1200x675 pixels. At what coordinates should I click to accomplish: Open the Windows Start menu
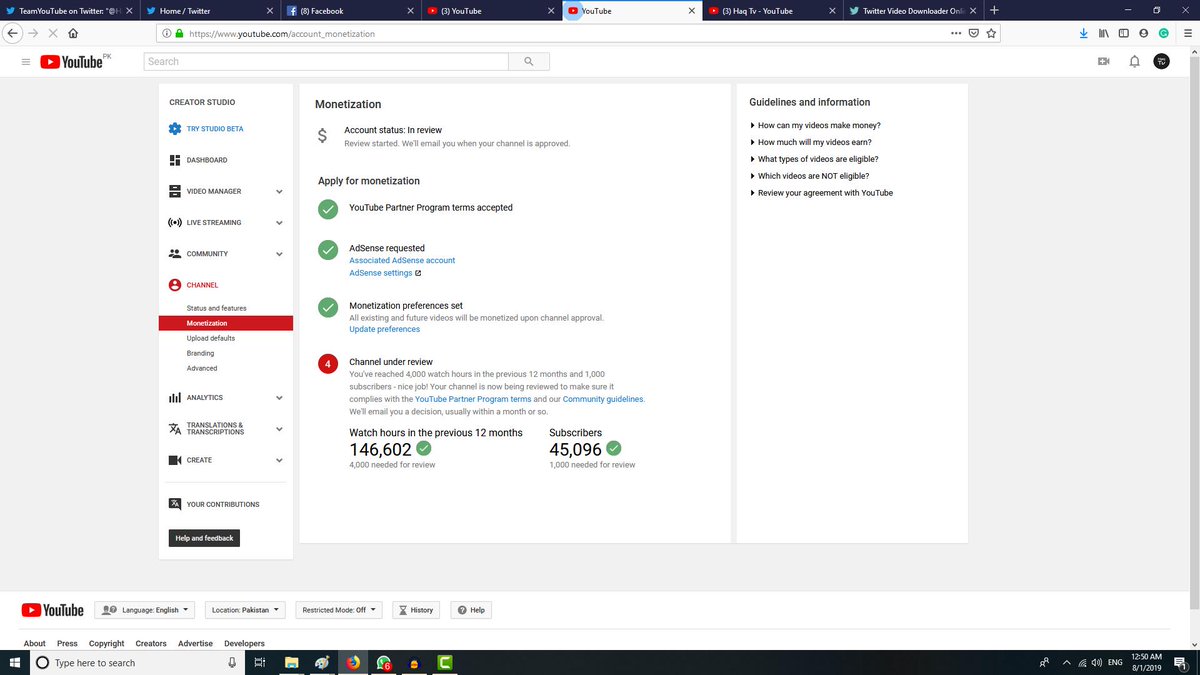tap(14, 662)
